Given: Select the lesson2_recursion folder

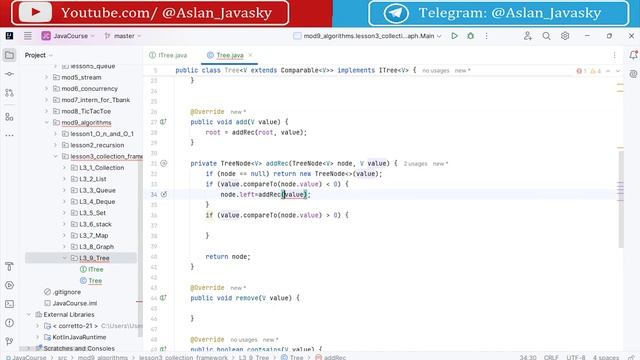Looking at the screenshot, I should click(97, 145).
